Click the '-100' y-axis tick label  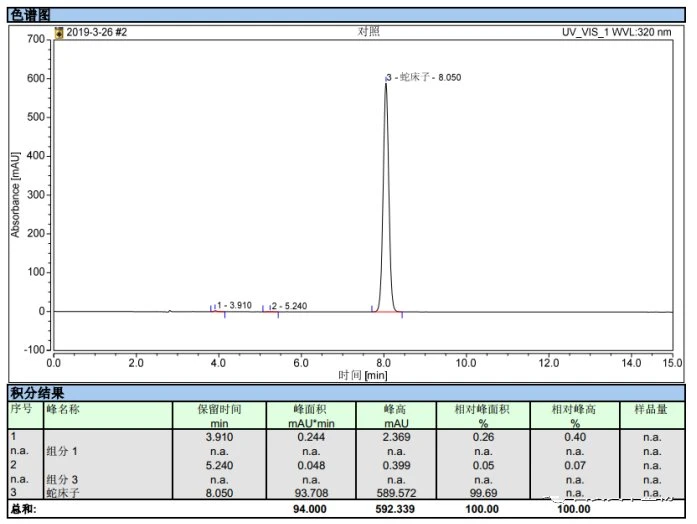34,349
